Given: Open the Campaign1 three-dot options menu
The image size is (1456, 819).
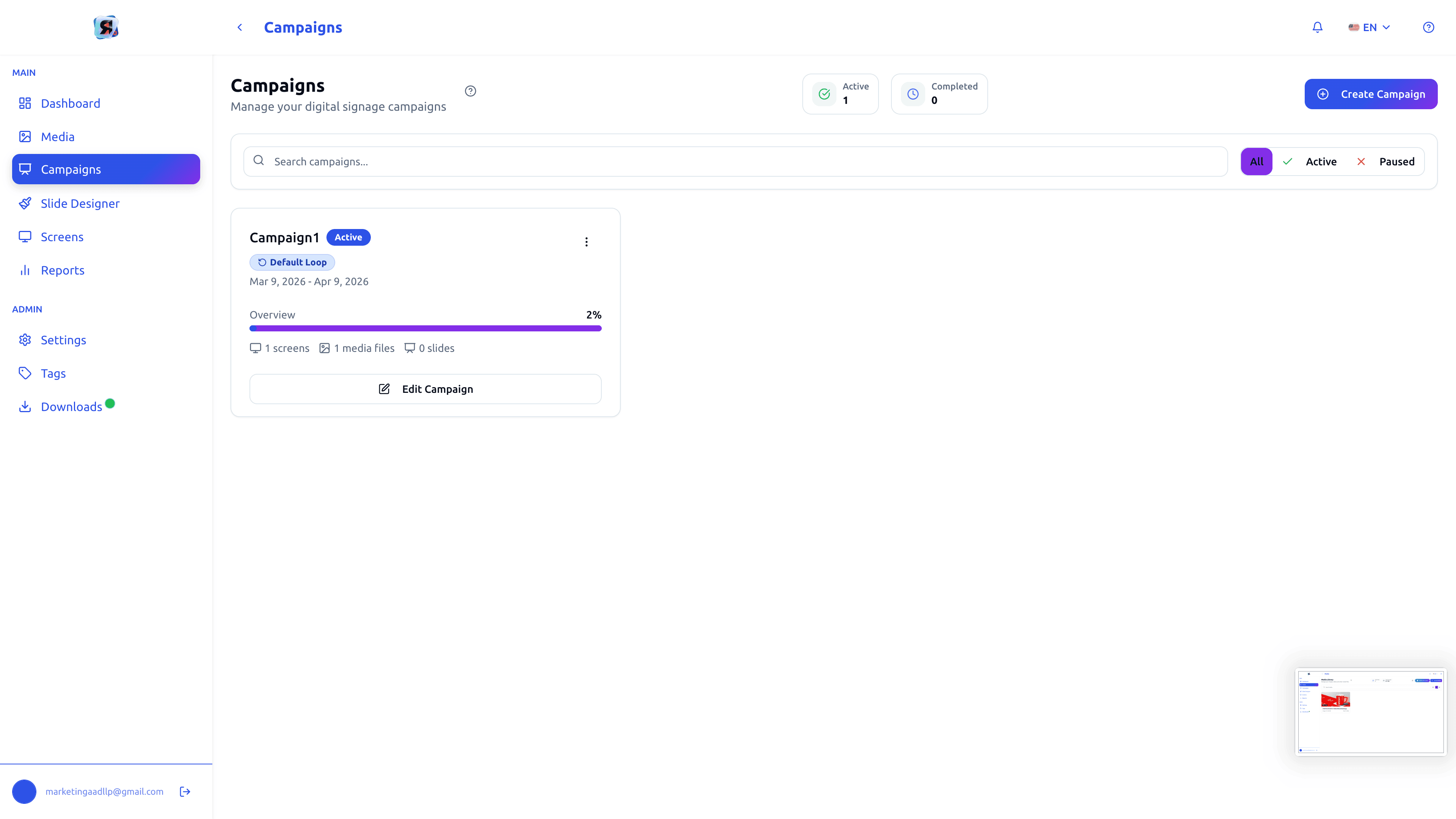Looking at the screenshot, I should 586,242.
